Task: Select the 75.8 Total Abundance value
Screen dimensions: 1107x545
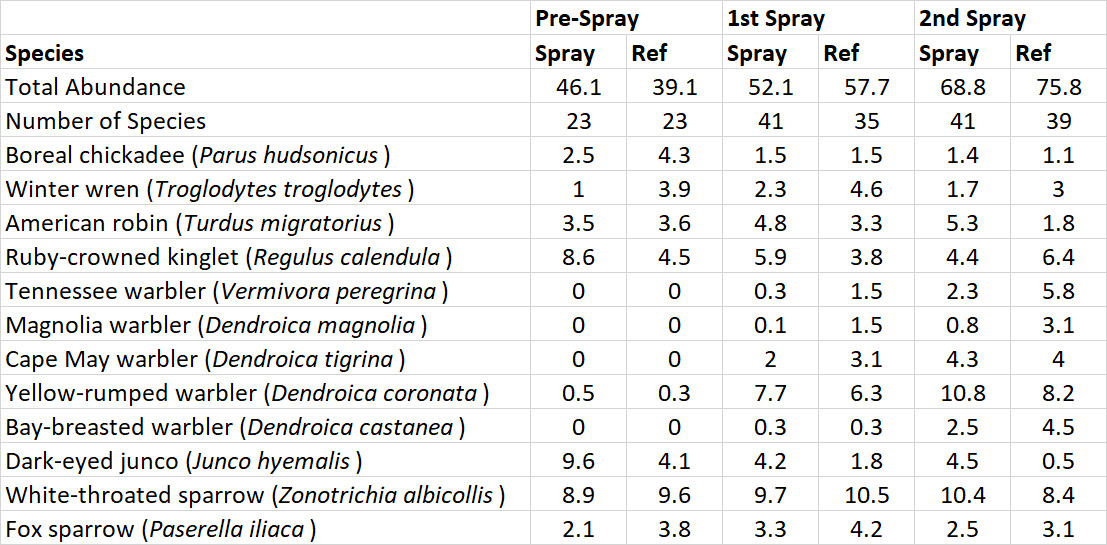Action: click(1059, 87)
